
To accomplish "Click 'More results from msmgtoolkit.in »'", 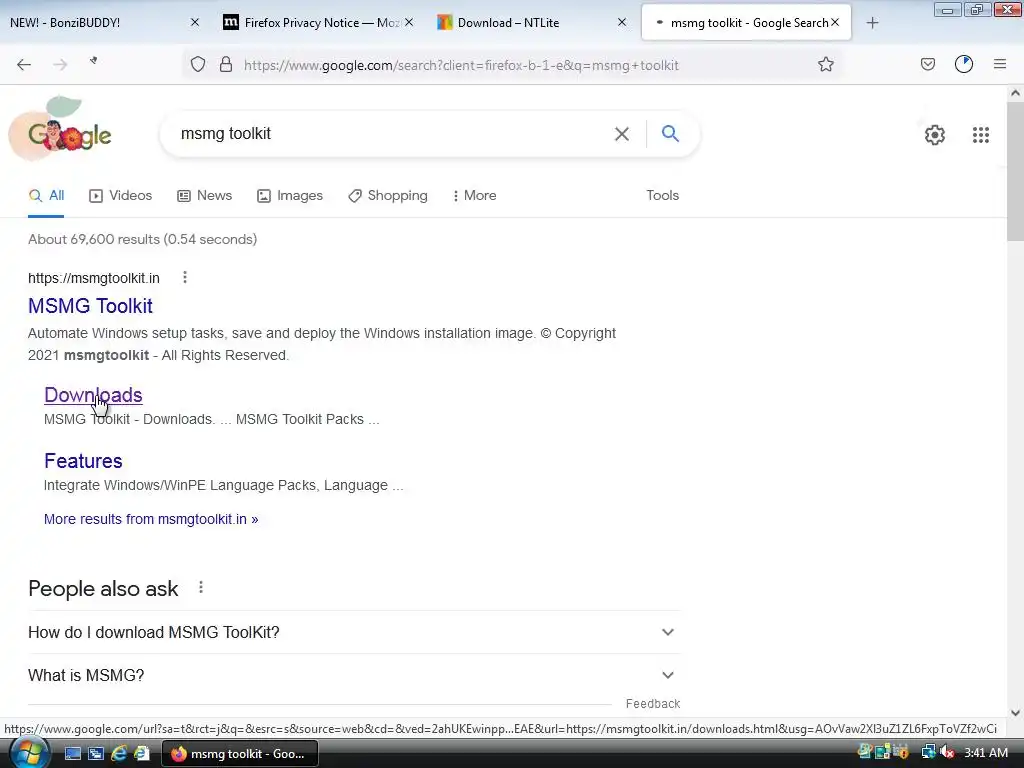I will 151,519.
